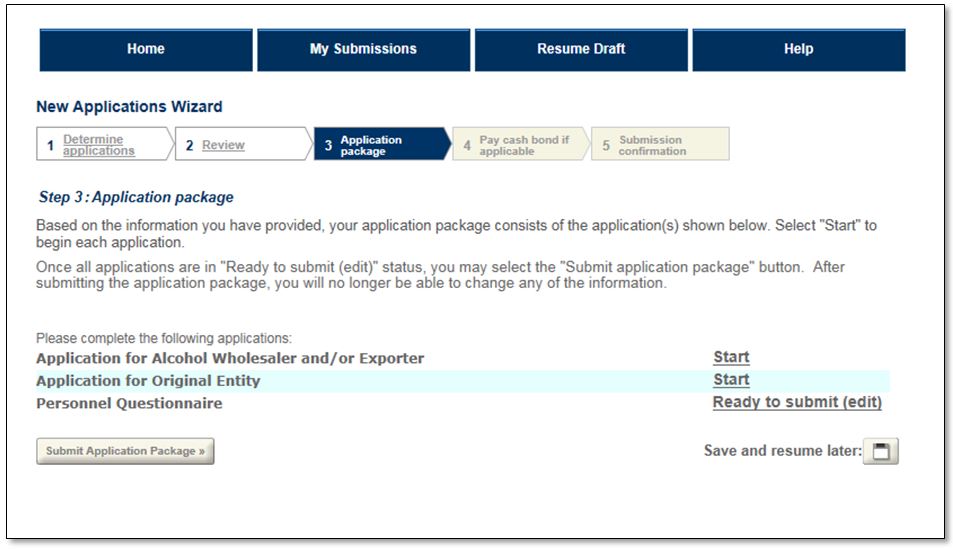This screenshot has height=549, width=953.
Task: Click the Step 3: Application package heading
Action: [135, 198]
